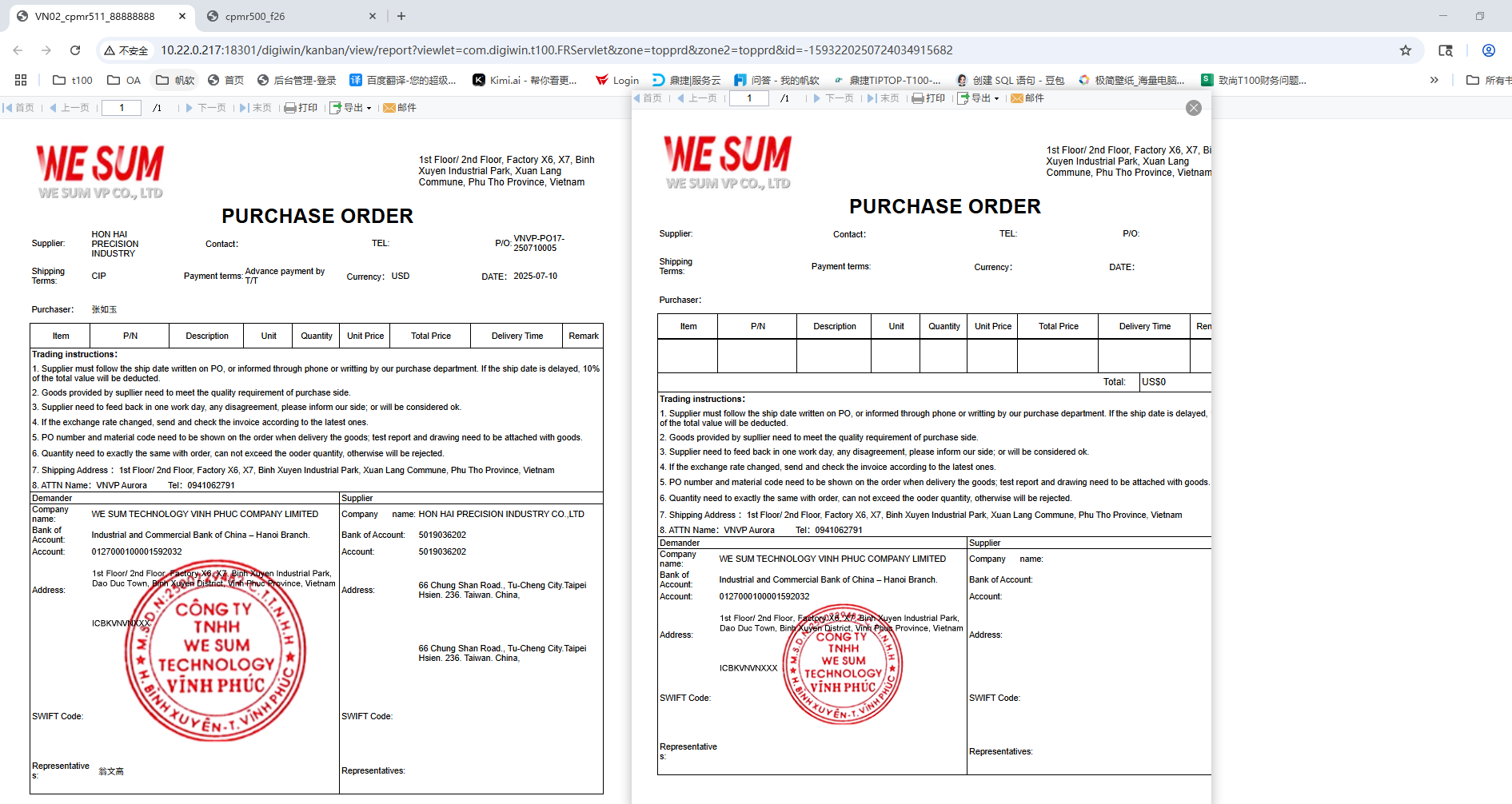Click P/O number VNVP-PO17-250710005
The height and width of the screenshot is (804, 1512).
tap(539, 243)
